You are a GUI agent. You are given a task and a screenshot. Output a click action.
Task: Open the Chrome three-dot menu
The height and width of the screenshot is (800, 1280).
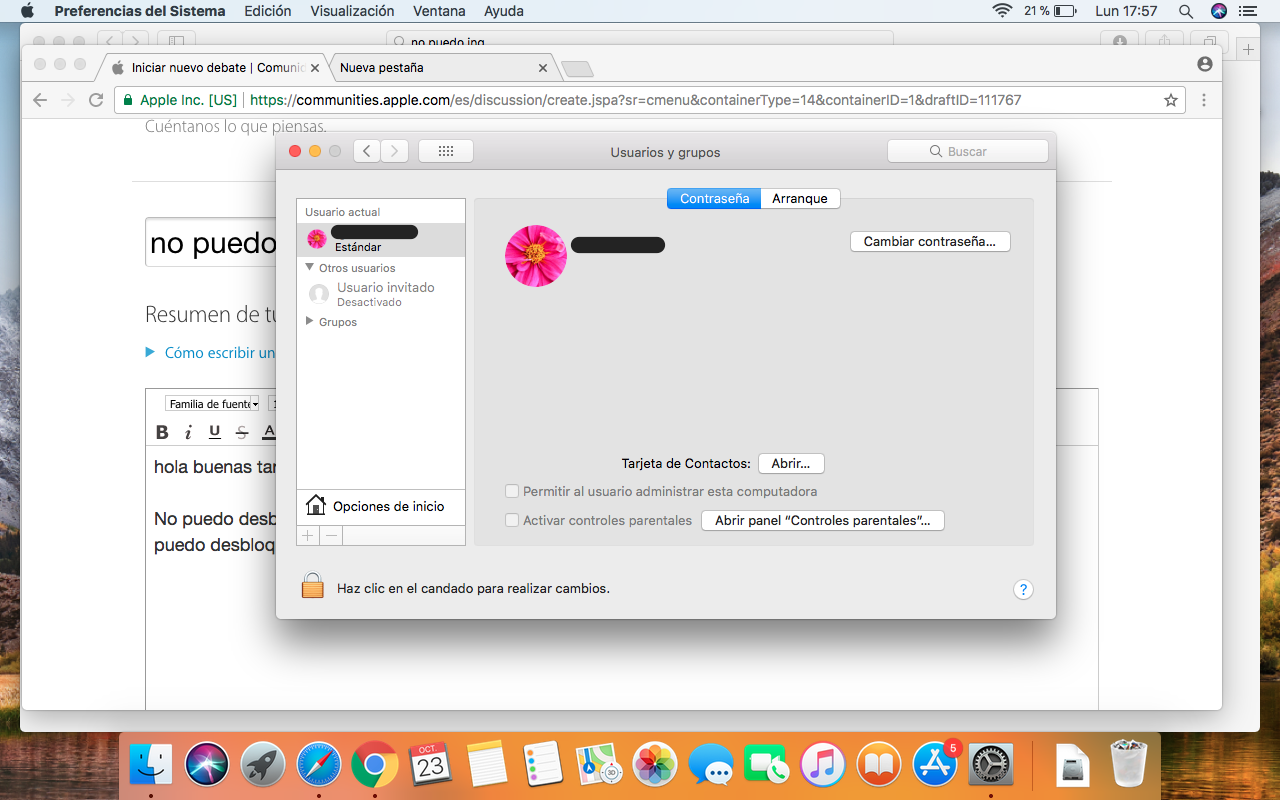(1204, 100)
